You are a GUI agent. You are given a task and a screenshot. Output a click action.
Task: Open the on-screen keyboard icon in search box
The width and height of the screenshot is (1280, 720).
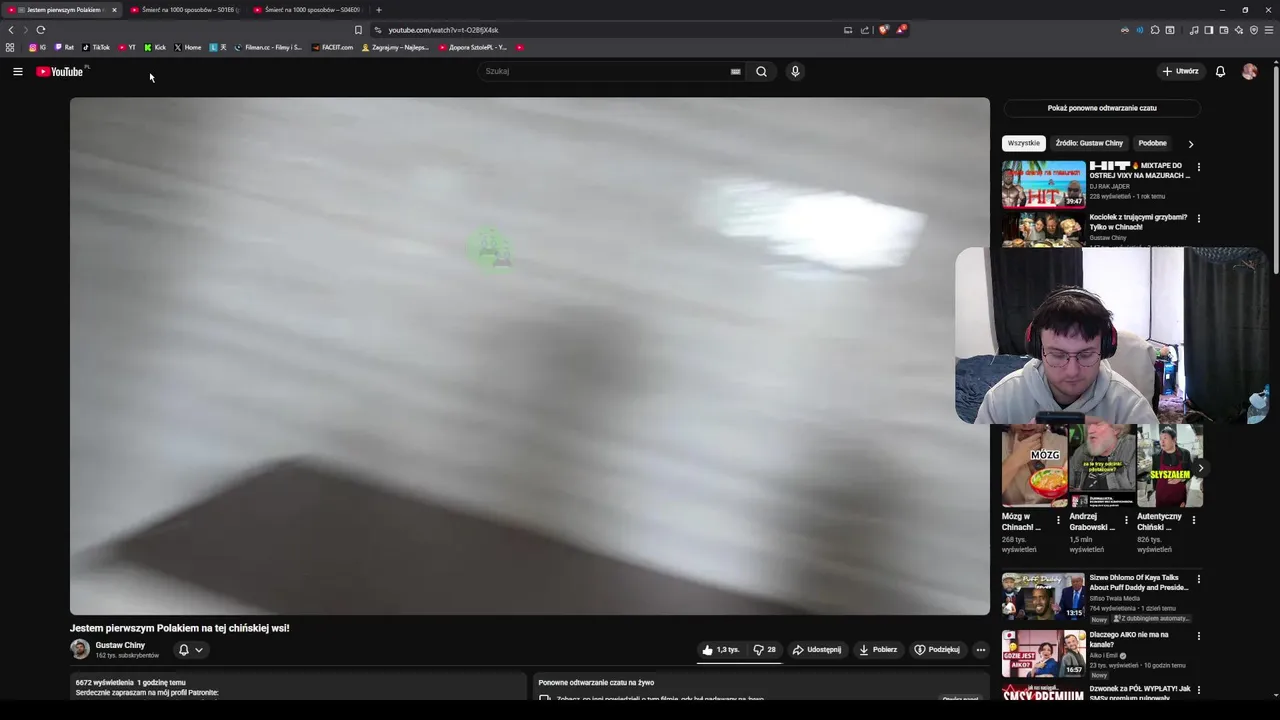coord(735,71)
